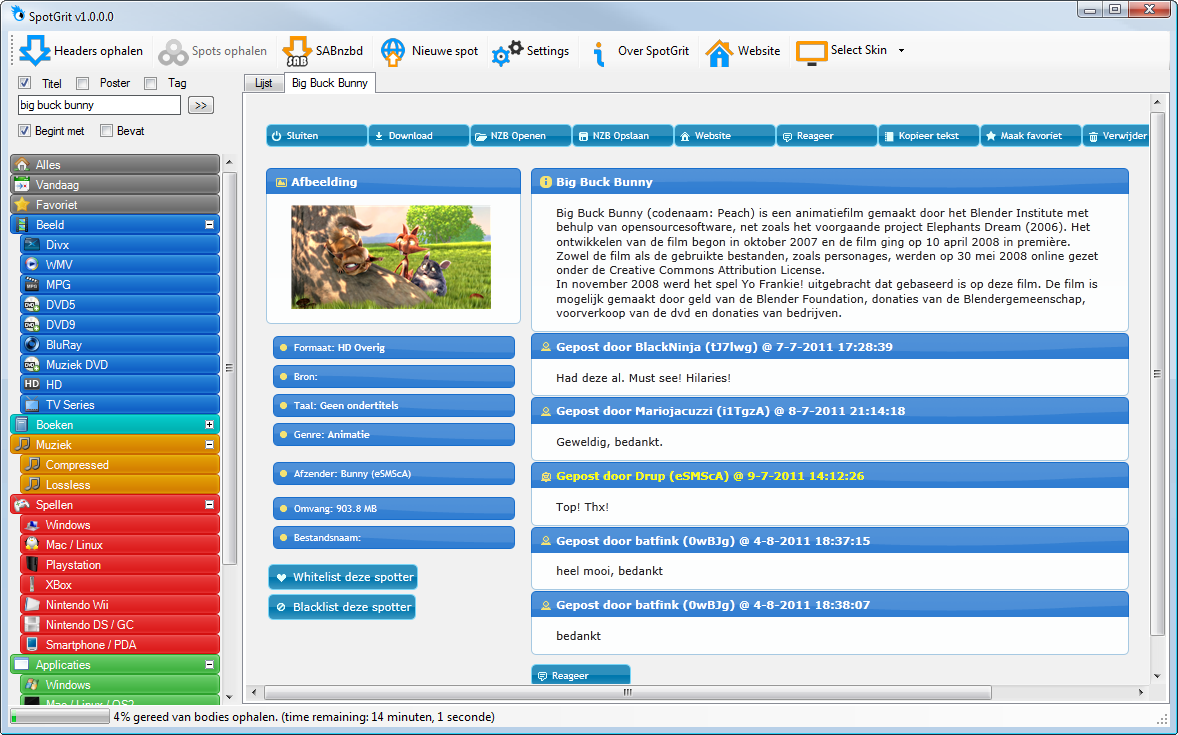The height and width of the screenshot is (735, 1178).
Task: Collapse the Spellen category
Action: click(x=210, y=505)
